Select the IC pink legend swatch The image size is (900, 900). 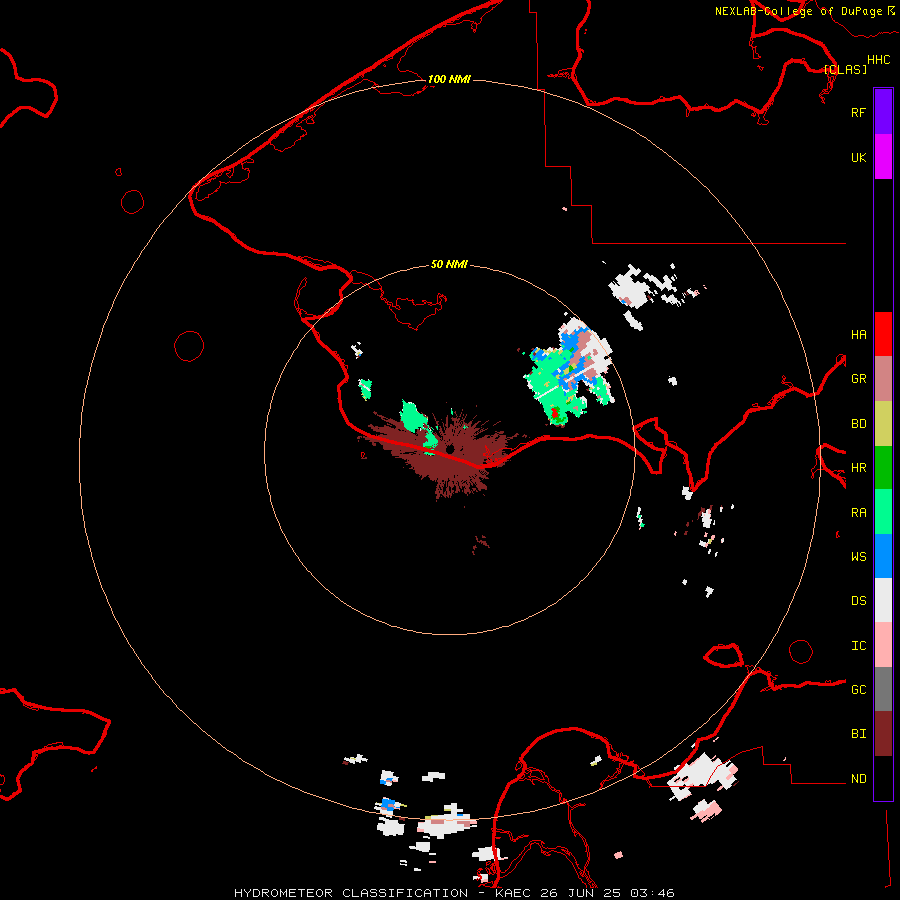click(x=883, y=645)
